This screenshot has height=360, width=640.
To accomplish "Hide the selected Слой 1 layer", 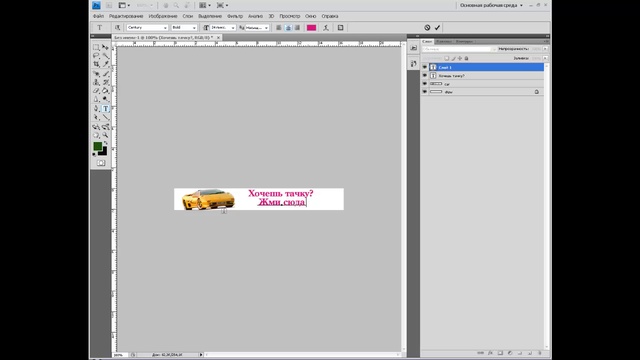I will [x=424, y=67].
